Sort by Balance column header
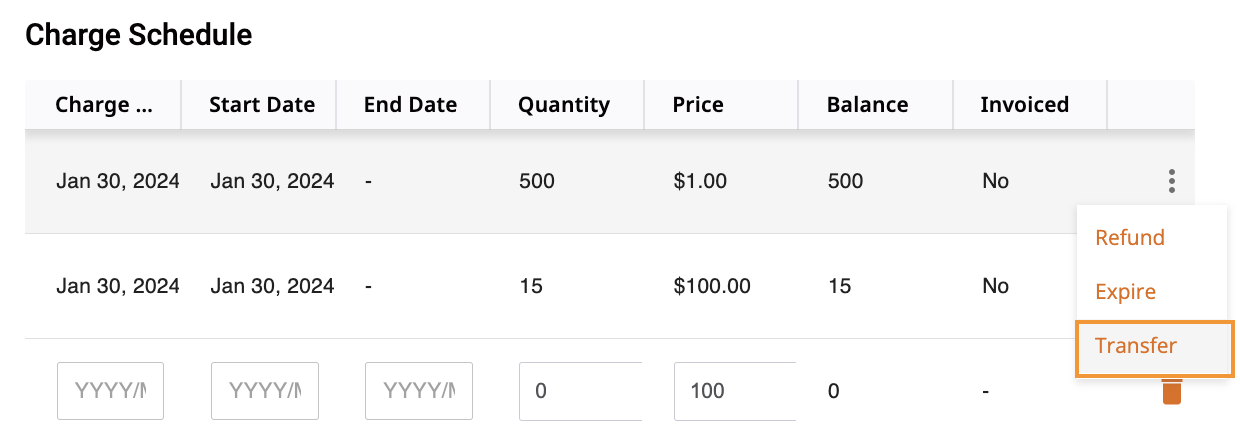The image size is (1240, 434). (x=867, y=105)
